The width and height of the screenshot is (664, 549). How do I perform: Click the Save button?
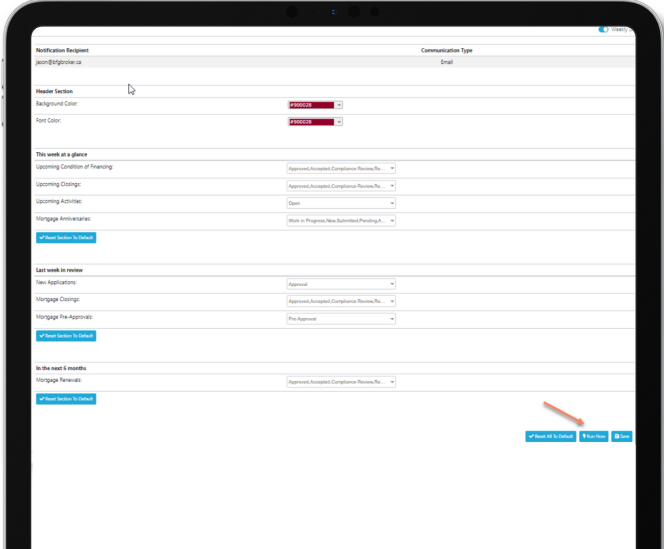tap(622, 436)
